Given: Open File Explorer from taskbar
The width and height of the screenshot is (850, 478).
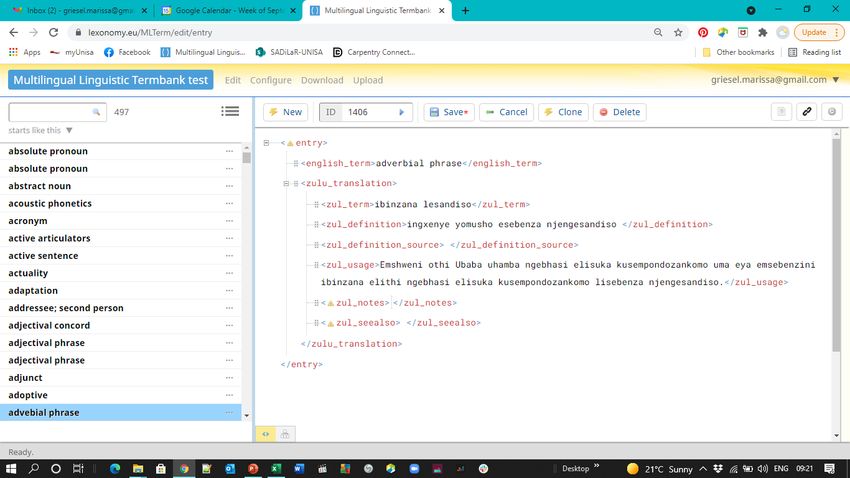Looking at the screenshot, I should (x=138, y=468).
